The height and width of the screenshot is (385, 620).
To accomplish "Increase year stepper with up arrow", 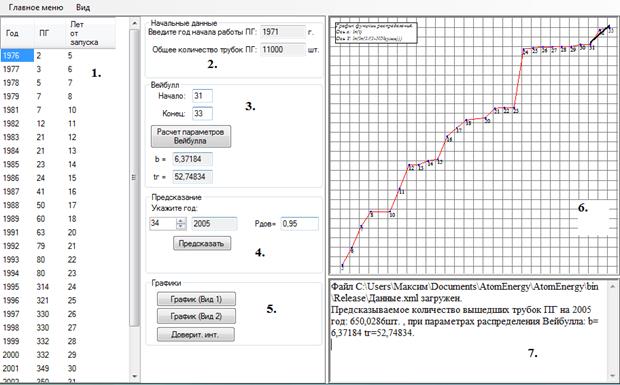I will (181, 221).
